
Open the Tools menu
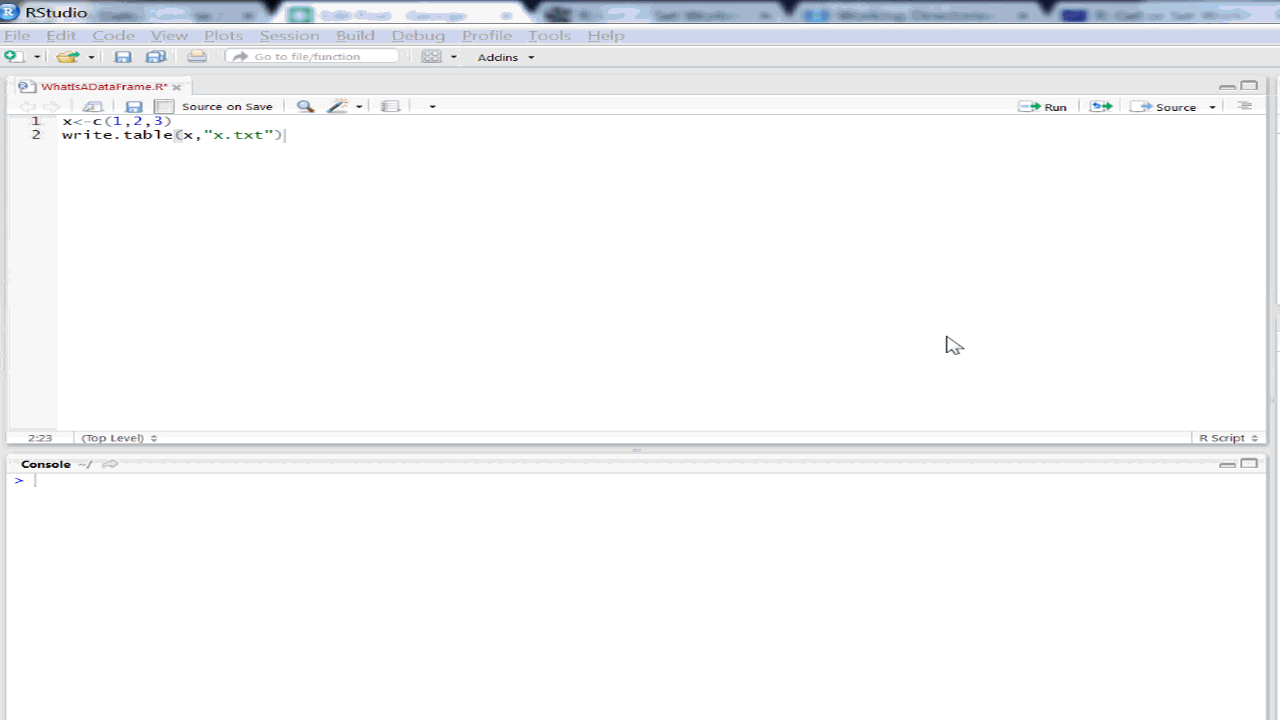point(549,35)
